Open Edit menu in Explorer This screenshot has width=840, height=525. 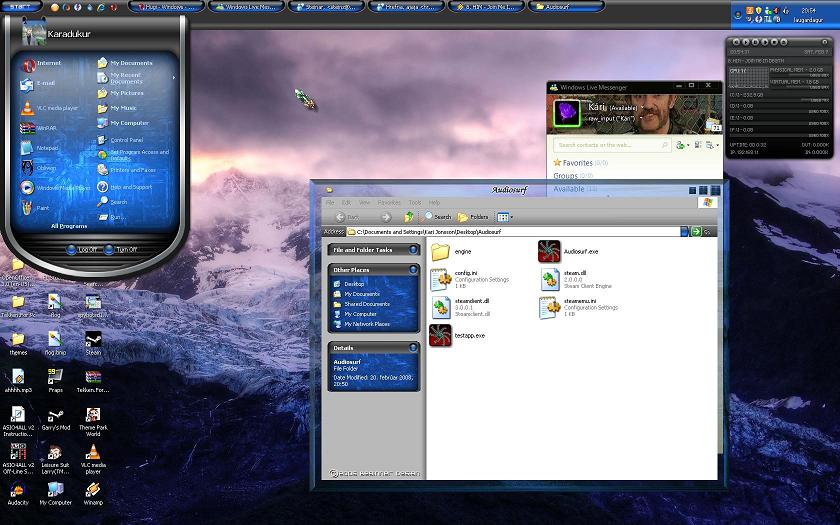tap(347, 203)
